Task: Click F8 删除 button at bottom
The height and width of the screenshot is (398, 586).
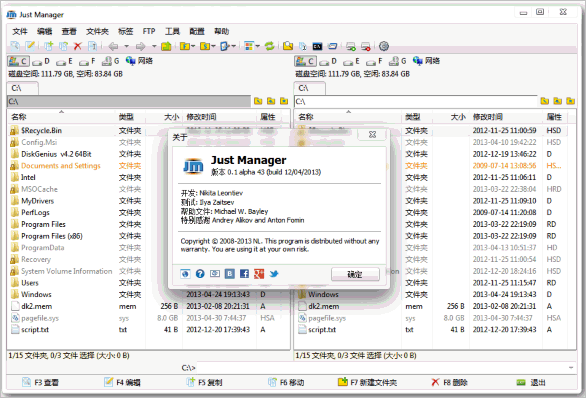Action: [449, 382]
